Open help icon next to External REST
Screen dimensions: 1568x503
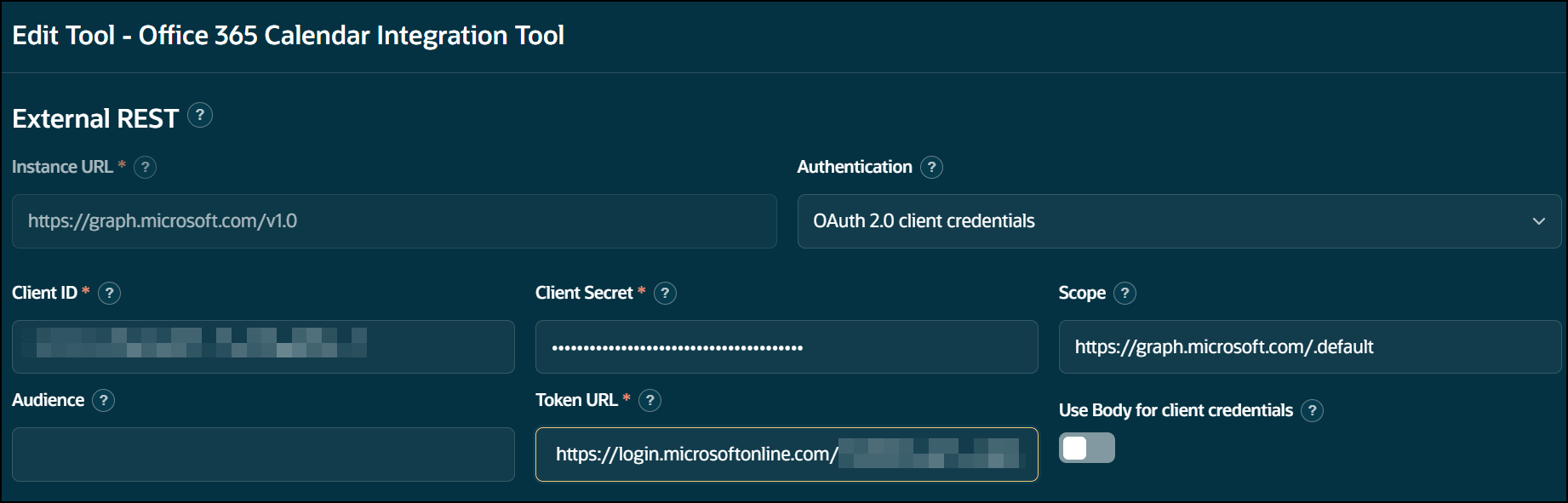point(200,115)
